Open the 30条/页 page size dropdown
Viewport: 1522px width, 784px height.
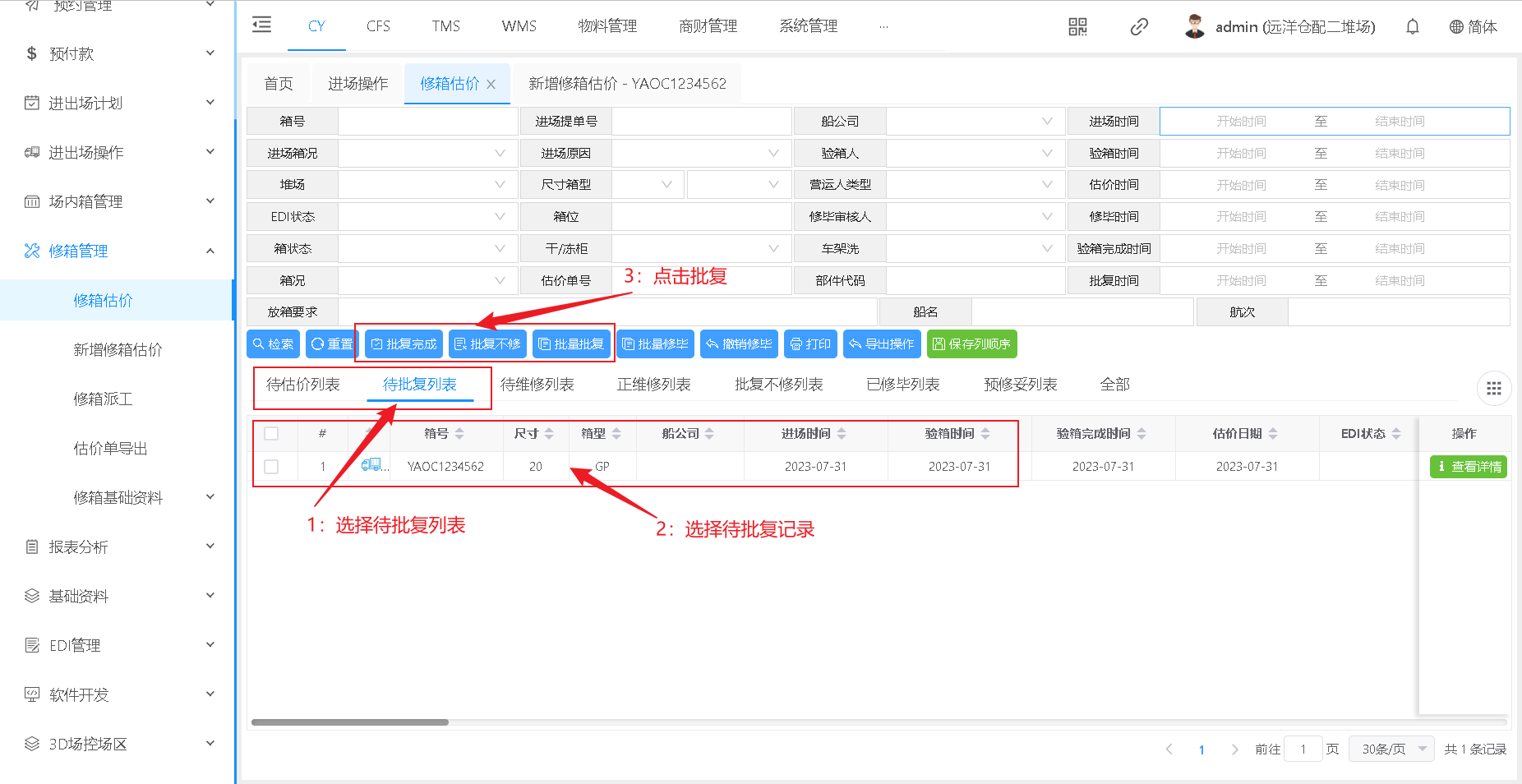point(1391,749)
